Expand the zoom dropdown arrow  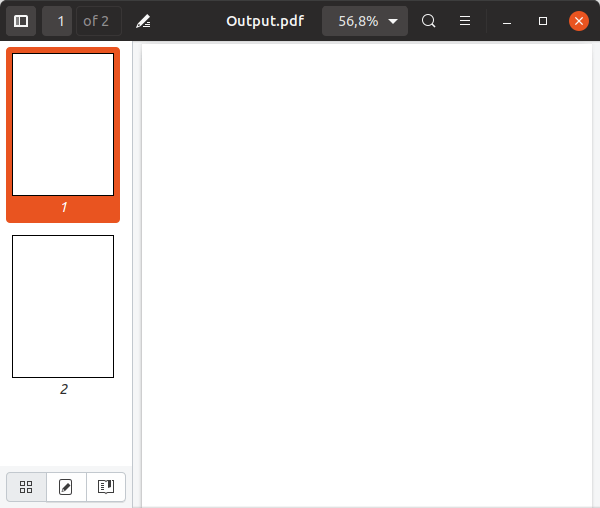[393, 21]
